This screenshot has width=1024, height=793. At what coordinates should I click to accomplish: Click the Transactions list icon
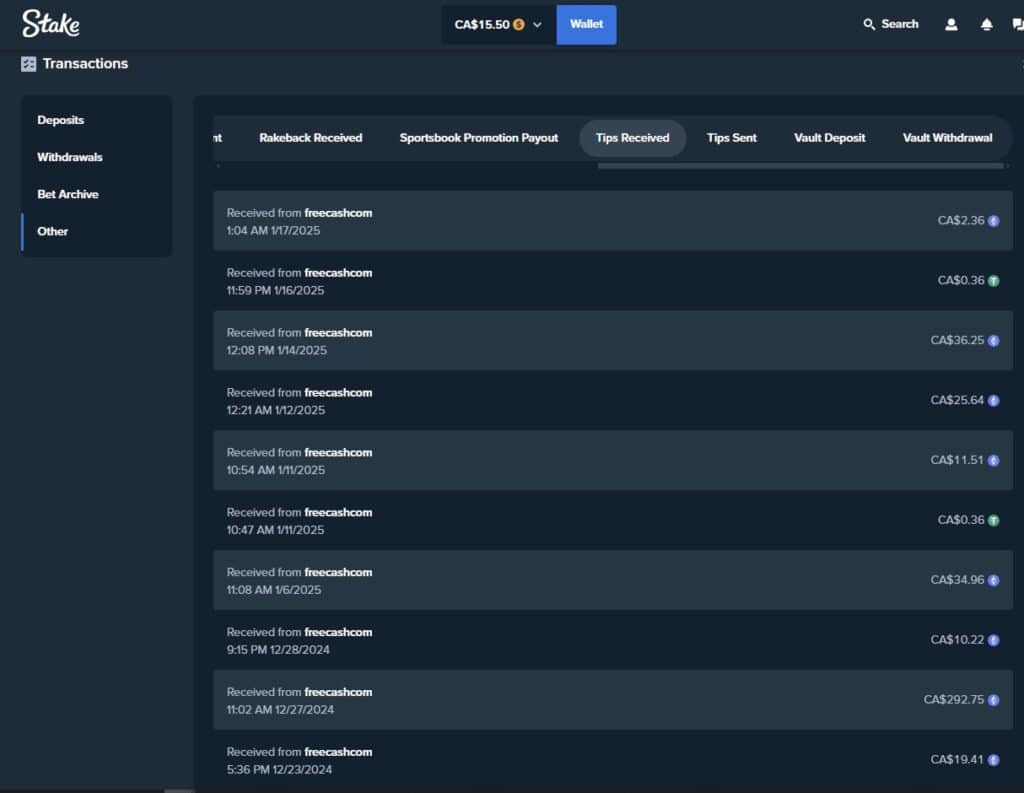point(28,64)
